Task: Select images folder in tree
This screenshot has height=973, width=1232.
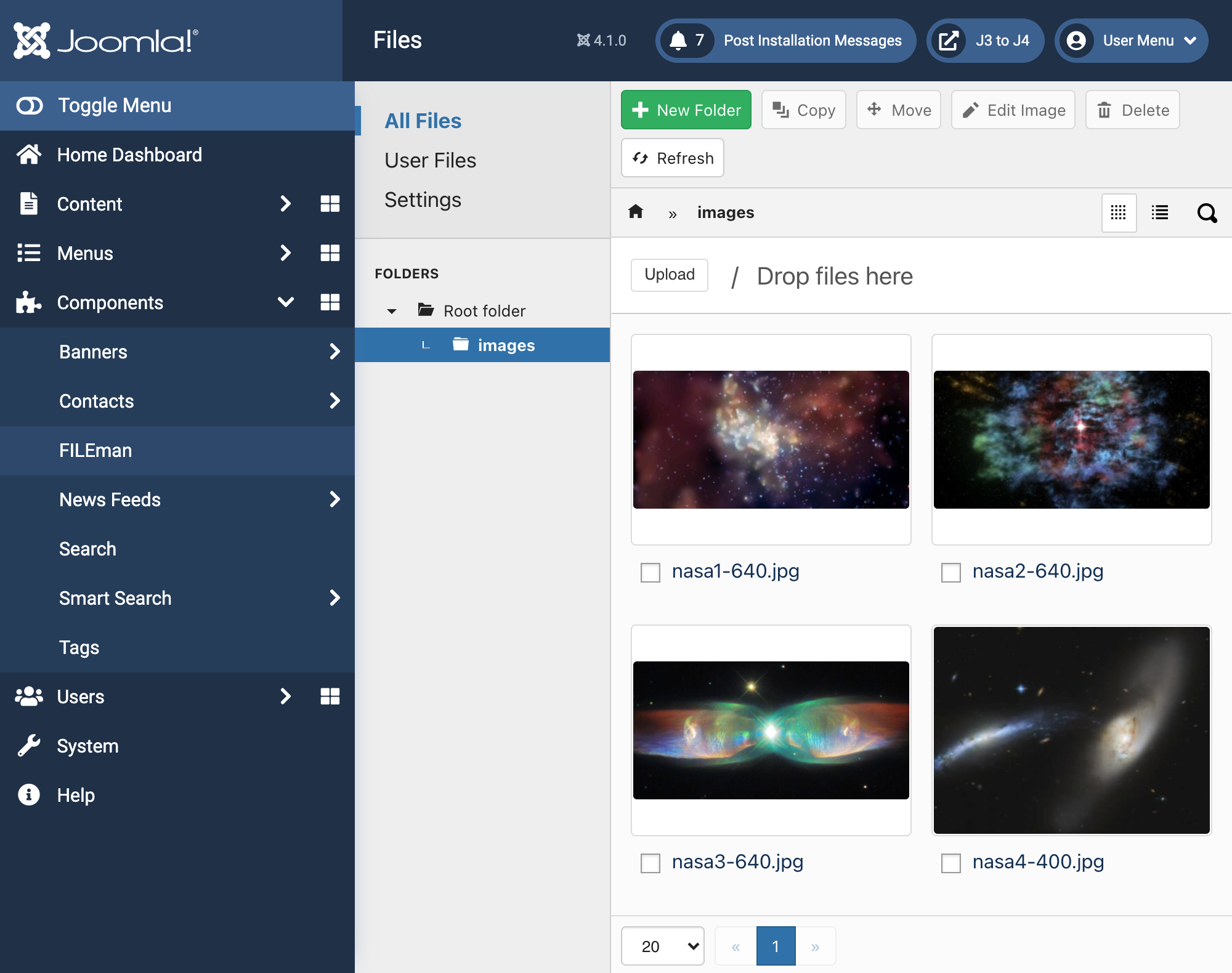Action: [x=482, y=345]
